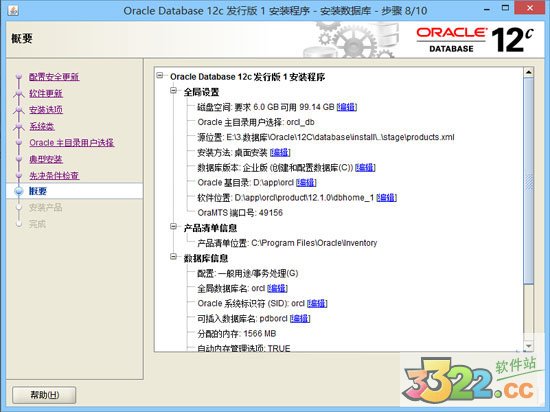This screenshot has height=412, width=550.
Task: Go to the 典型安装 step
Action: (x=46, y=159)
